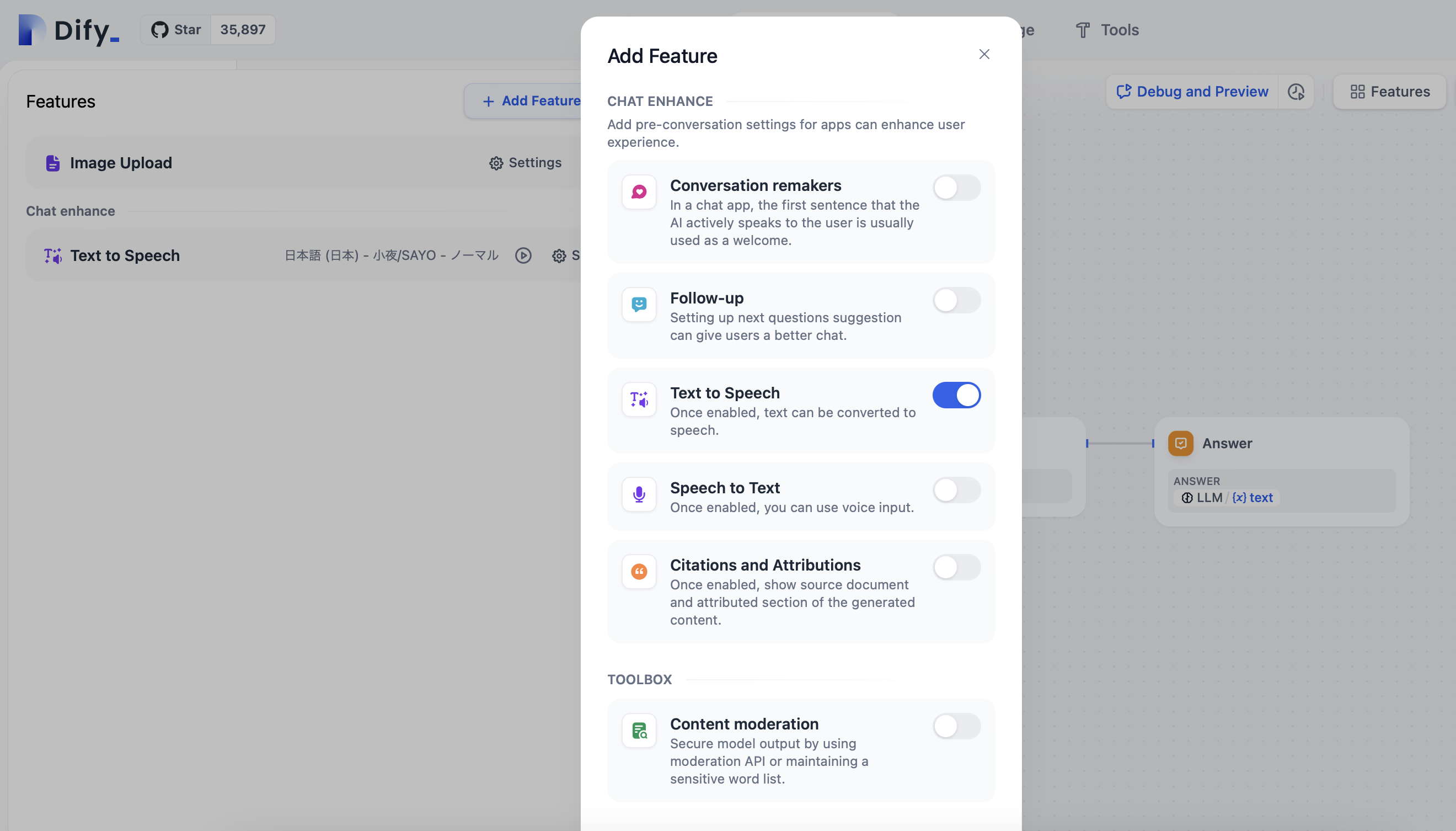1456x831 pixels.
Task: Switch on Content moderation
Action: [x=956, y=727]
